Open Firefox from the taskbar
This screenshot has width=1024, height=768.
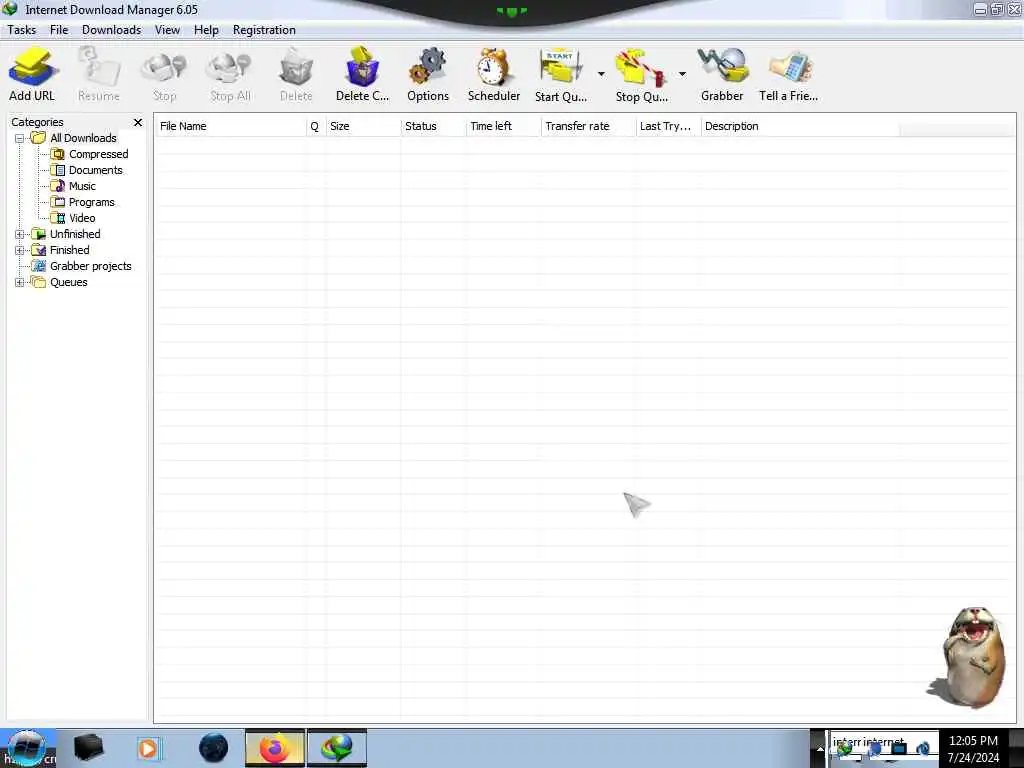(x=275, y=748)
